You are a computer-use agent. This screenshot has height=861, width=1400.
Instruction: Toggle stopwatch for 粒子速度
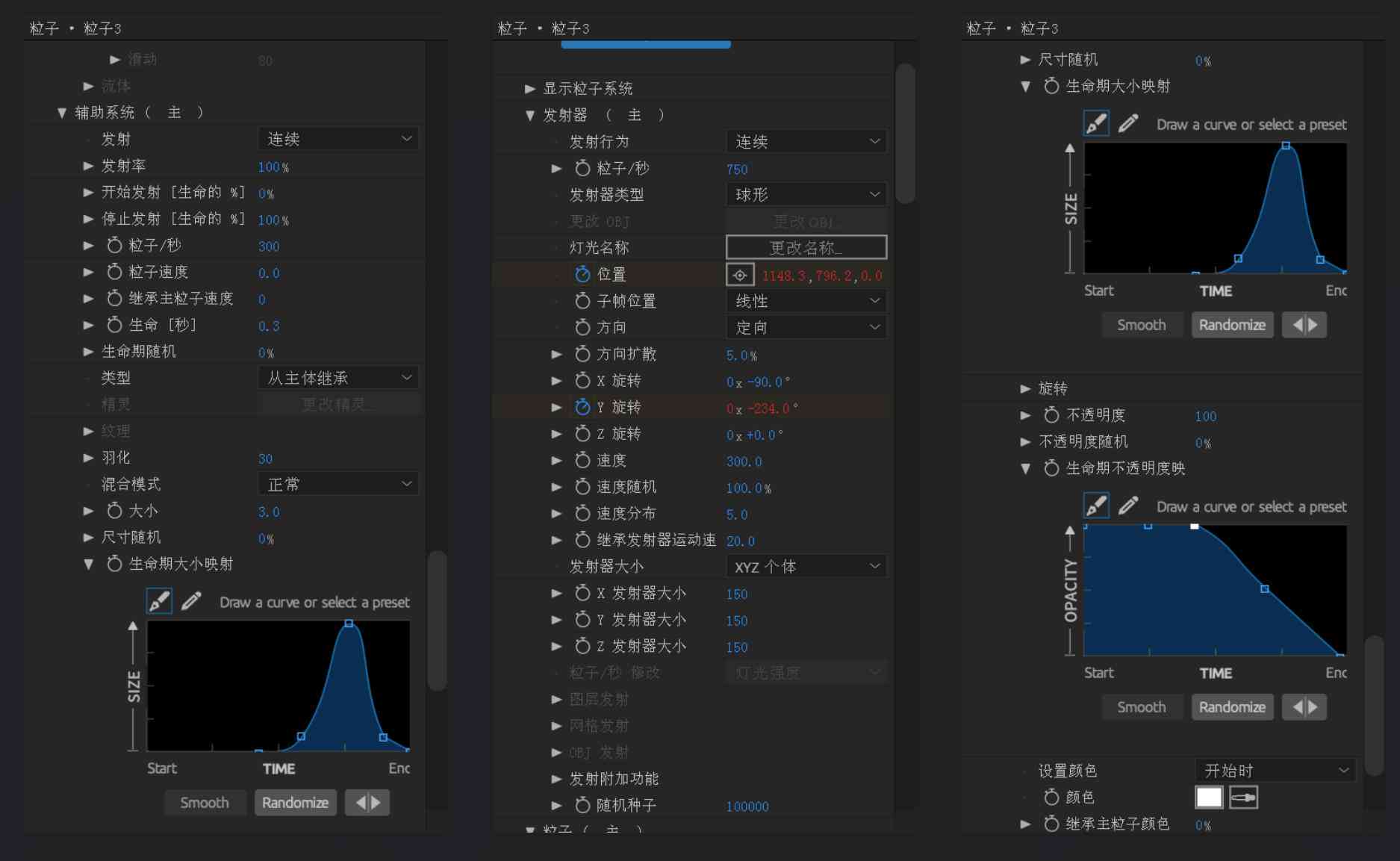point(114,272)
